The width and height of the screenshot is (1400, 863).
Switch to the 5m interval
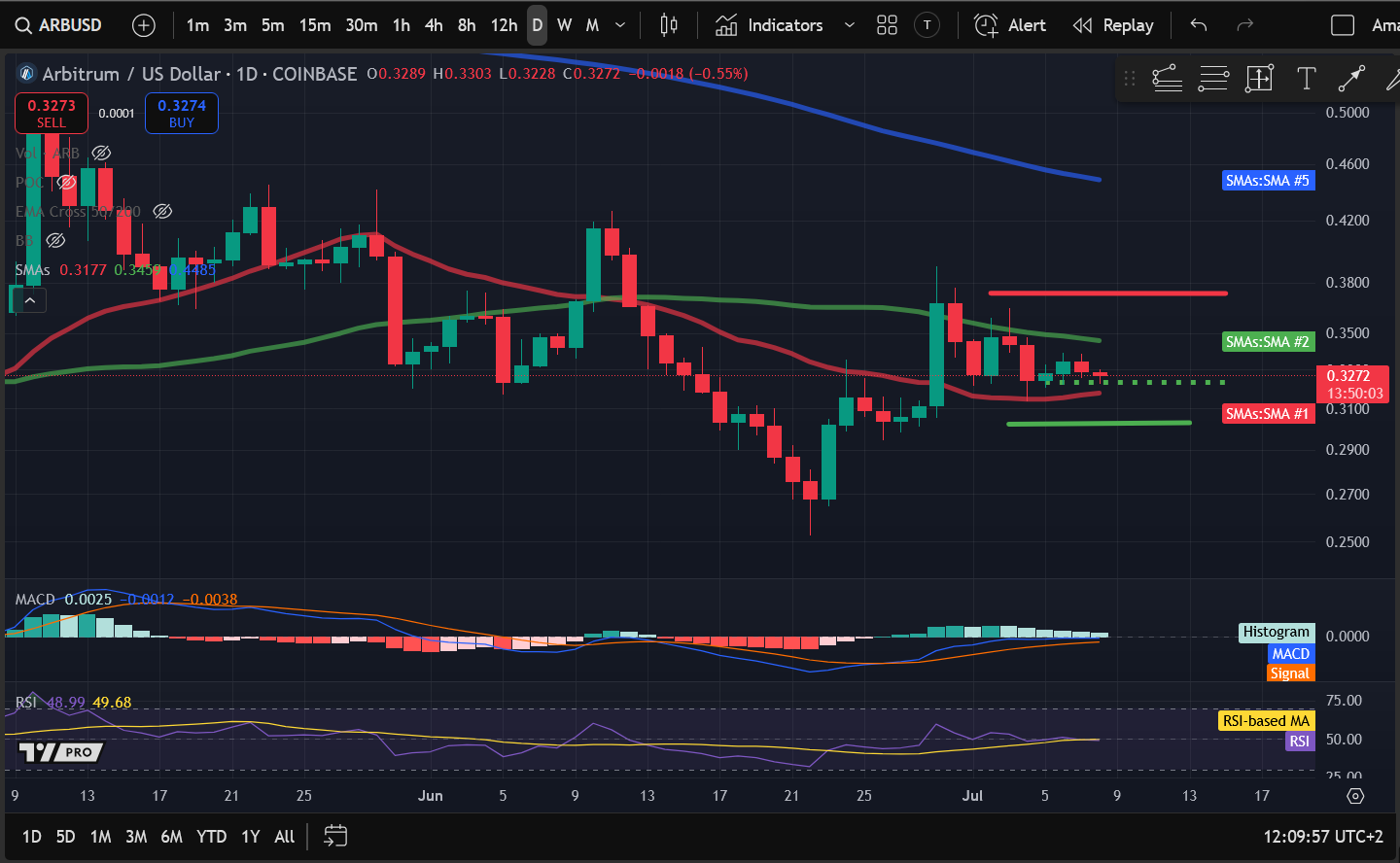pos(273,25)
